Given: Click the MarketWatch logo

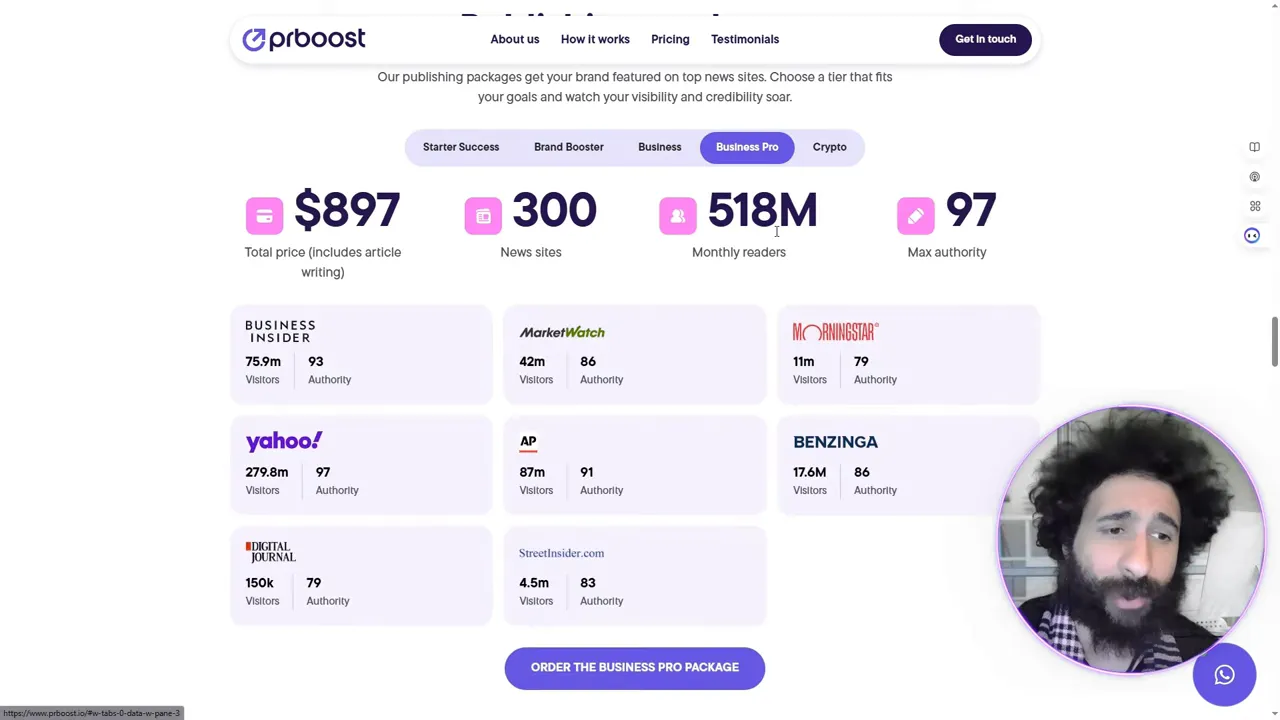Looking at the screenshot, I should pos(562,332).
